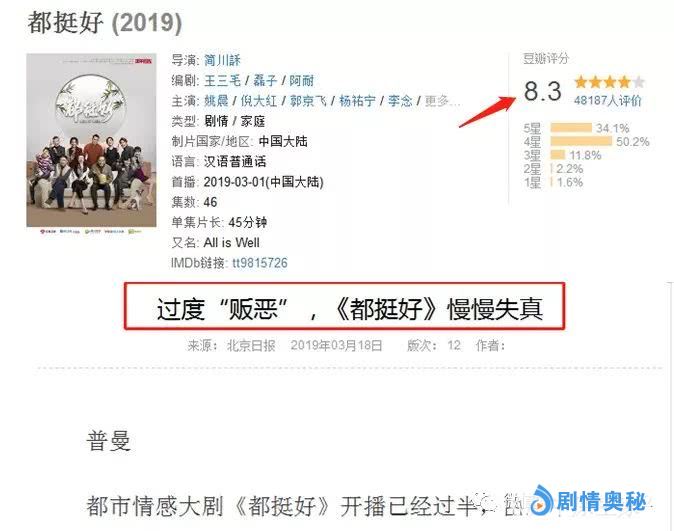Click the star rating icons
The image size is (674, 531).
point(609,82)
